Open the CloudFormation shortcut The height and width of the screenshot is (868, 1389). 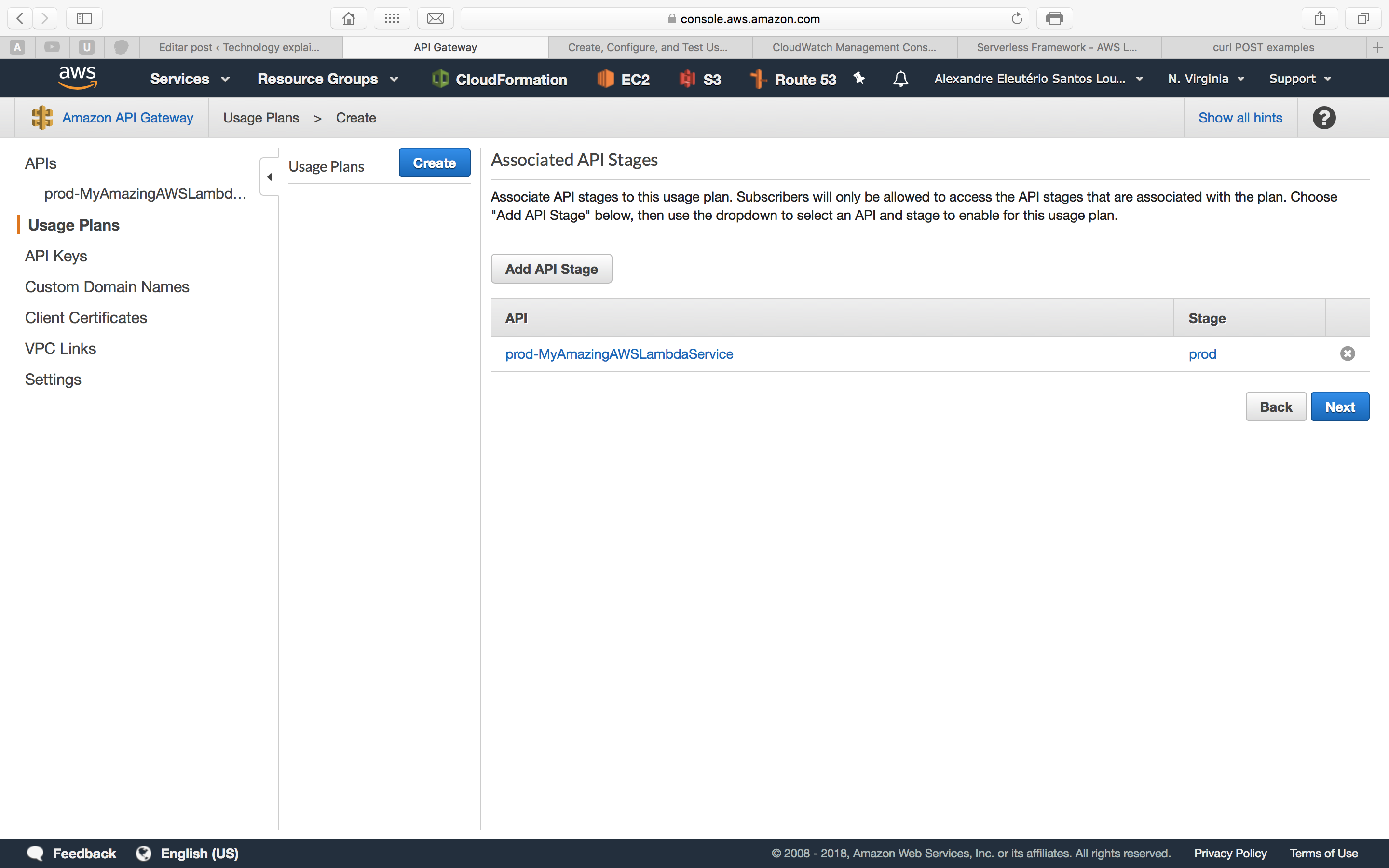tap(499, 79)
